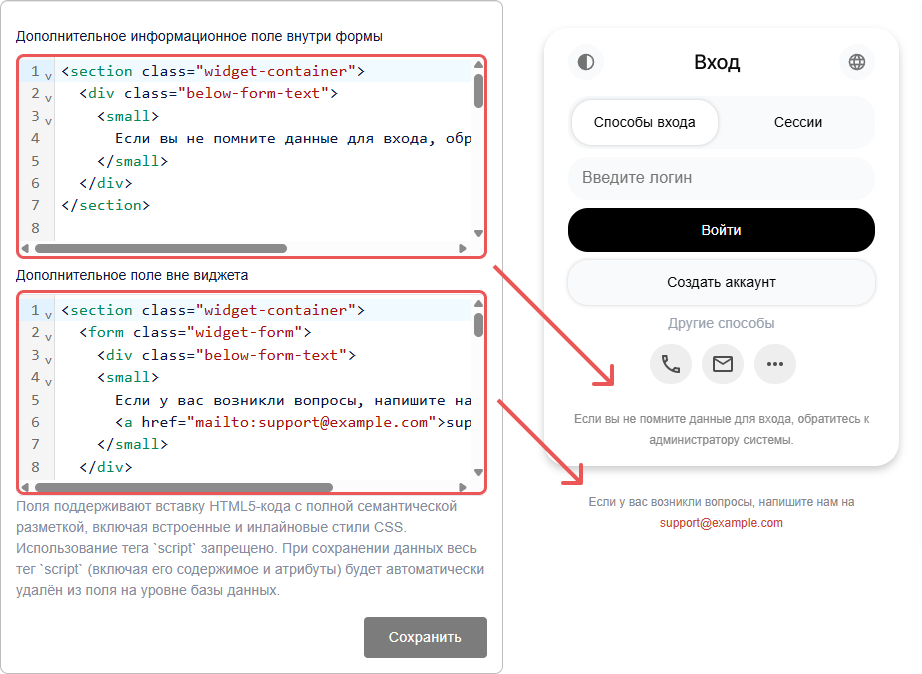Toggle the dark/light theme icon
The width and height of the screenshot is (922, 674).
pos(585,62)
